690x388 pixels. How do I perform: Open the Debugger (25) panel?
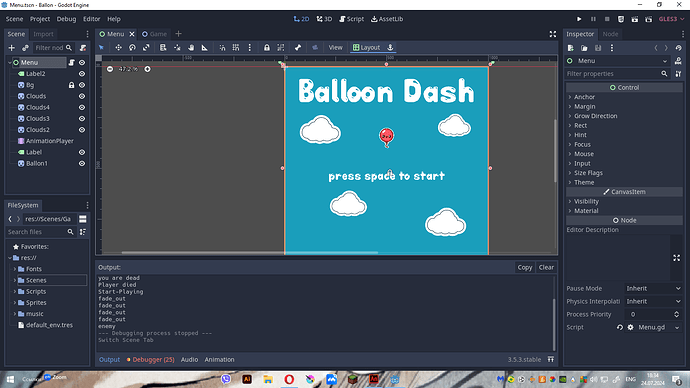point(150,359)
